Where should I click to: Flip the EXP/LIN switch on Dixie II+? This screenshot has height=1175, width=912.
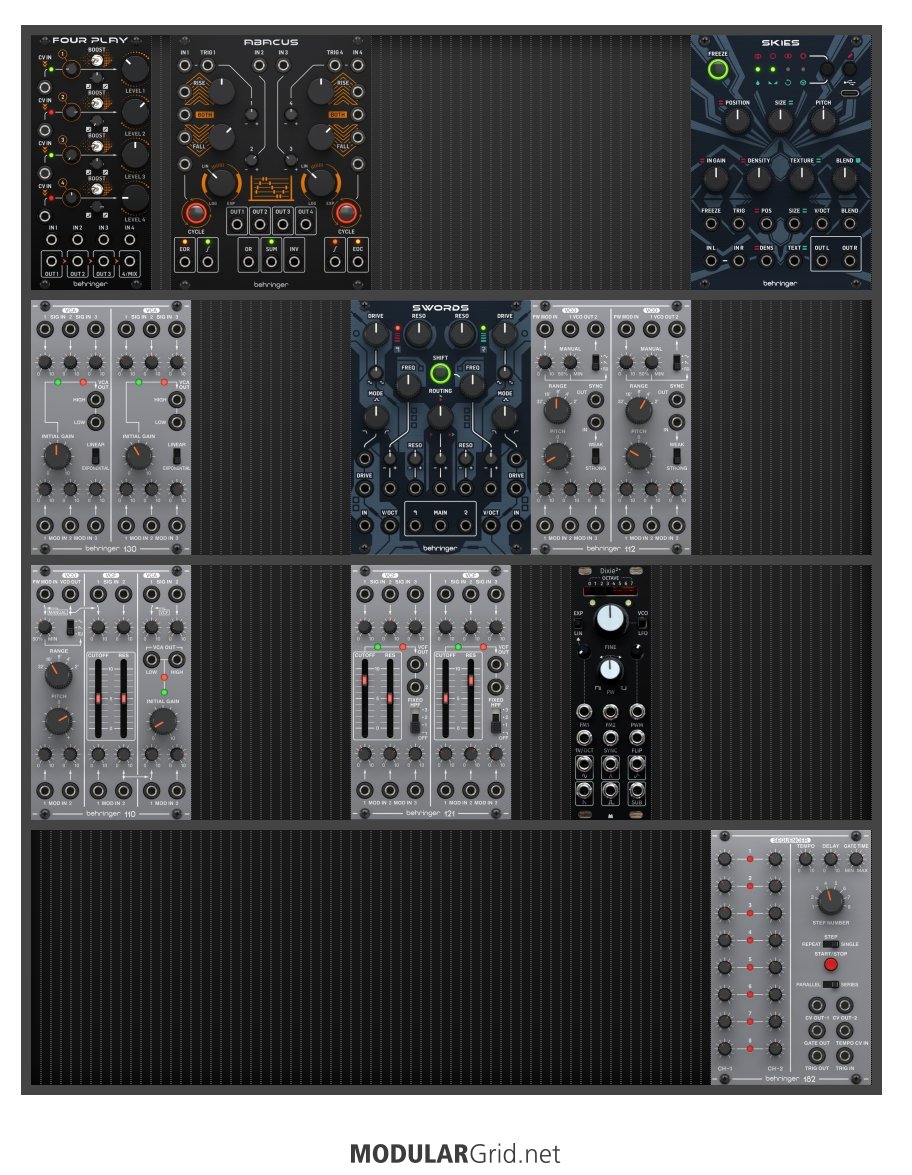(579, 623)
